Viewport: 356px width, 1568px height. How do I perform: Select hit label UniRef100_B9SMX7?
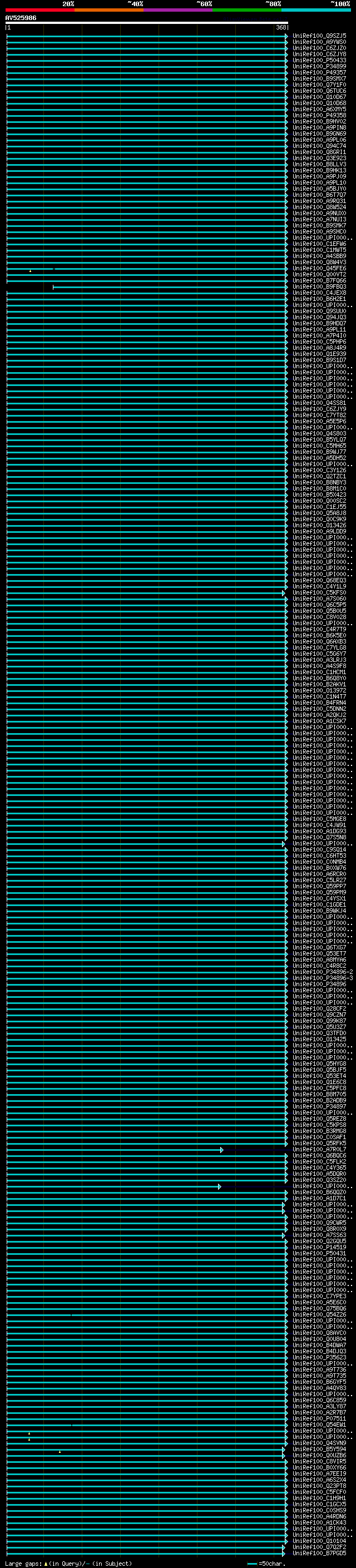point(319,78)
